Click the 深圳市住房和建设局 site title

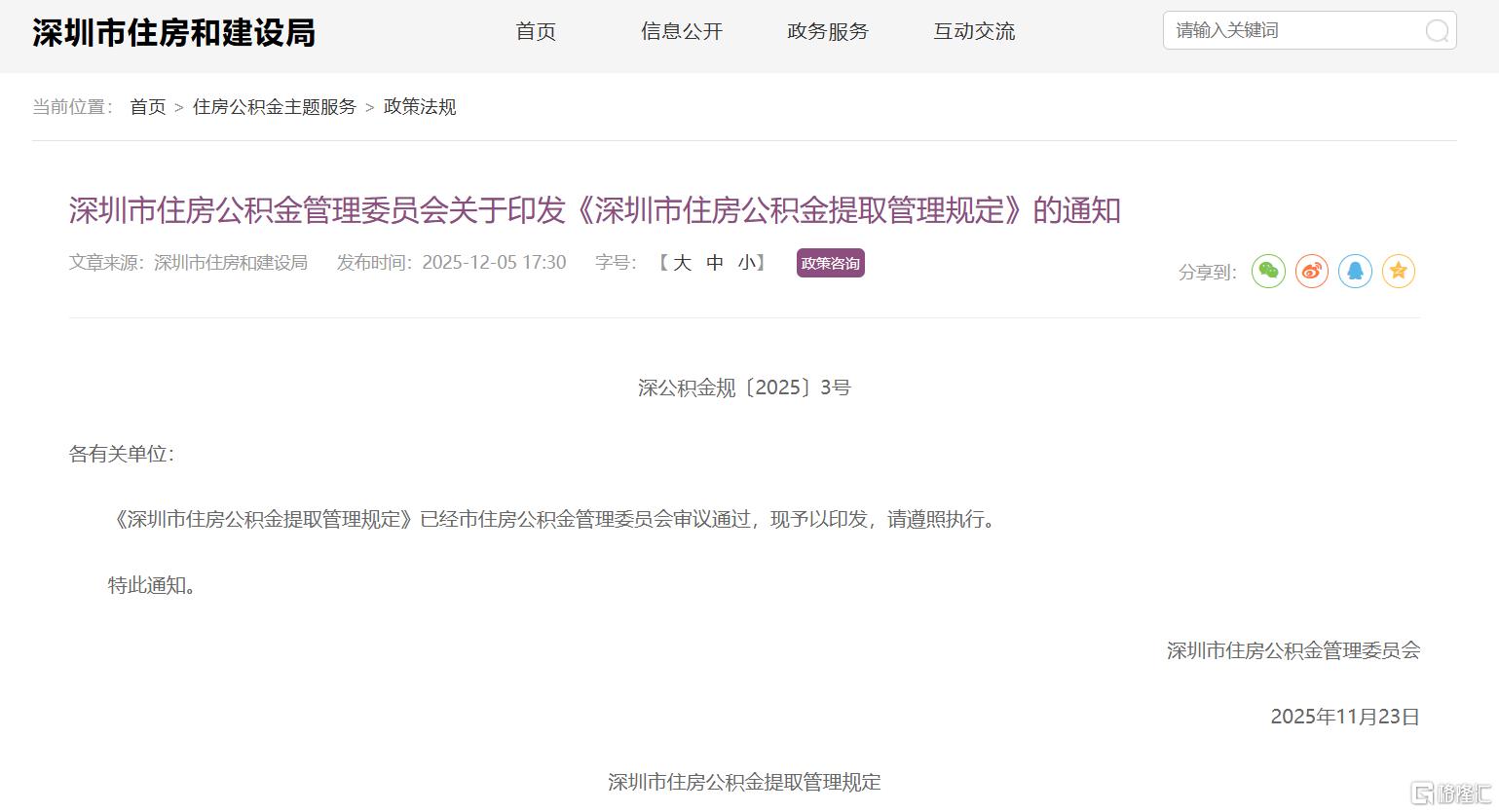(x=174, y=33)
